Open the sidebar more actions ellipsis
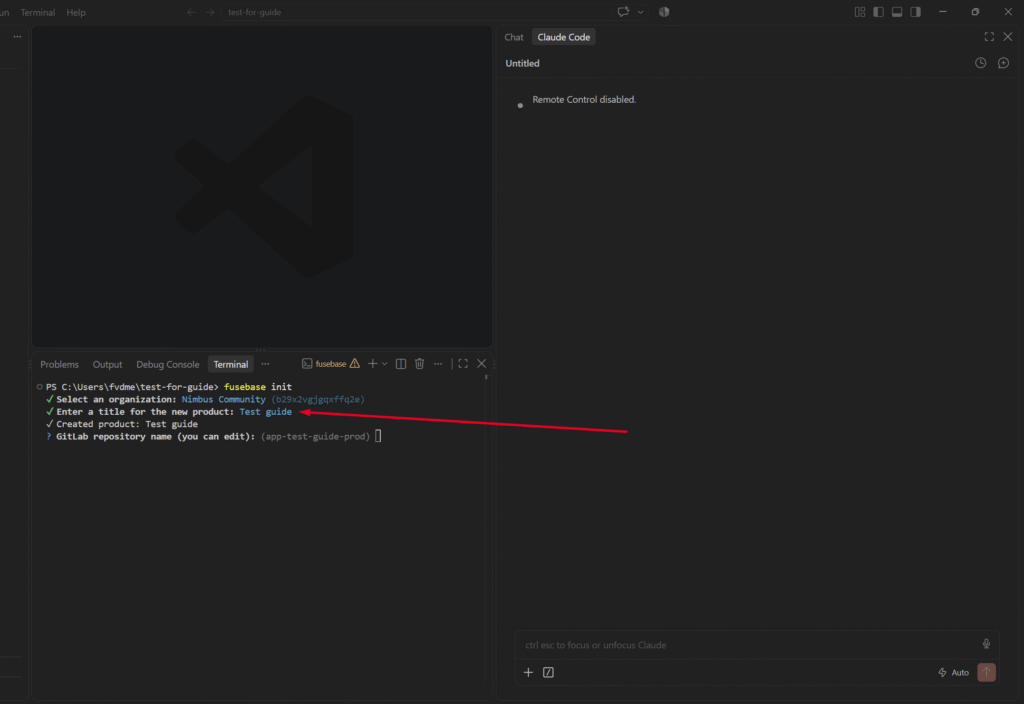The height and width of the screenshot is (704, 1024). click(x=18, y=37)
